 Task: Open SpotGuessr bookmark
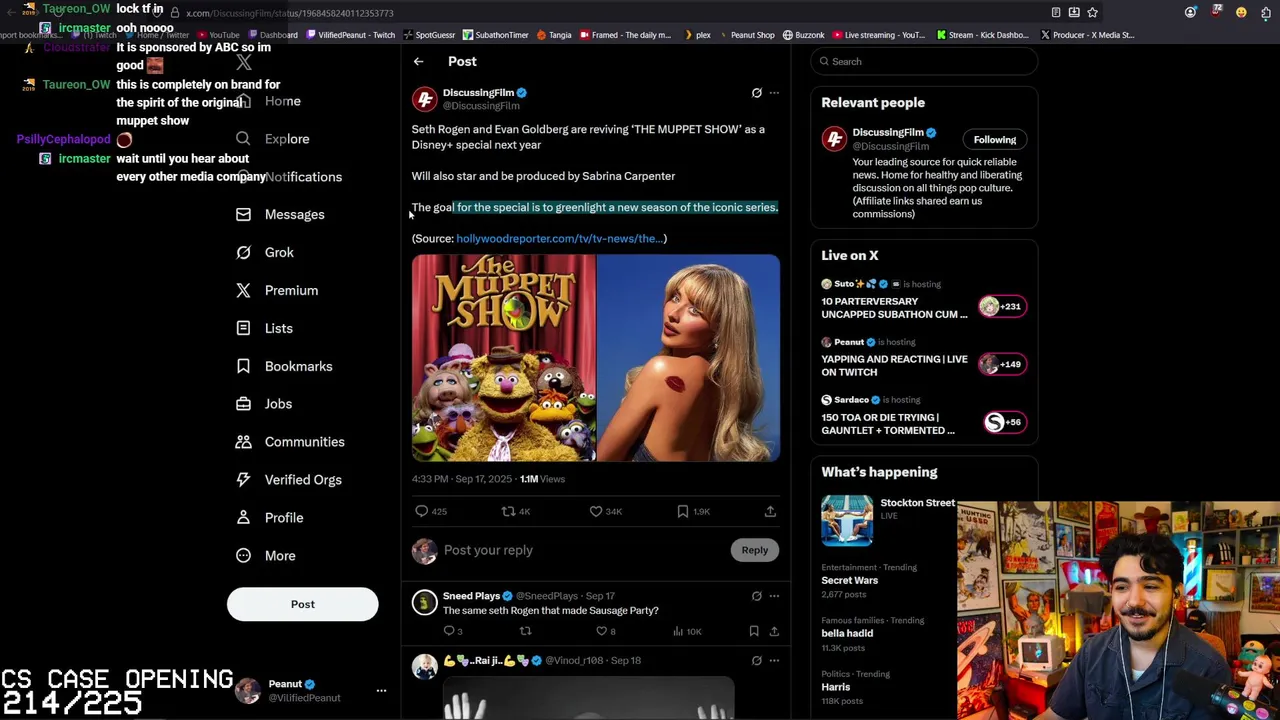point(428,35)
